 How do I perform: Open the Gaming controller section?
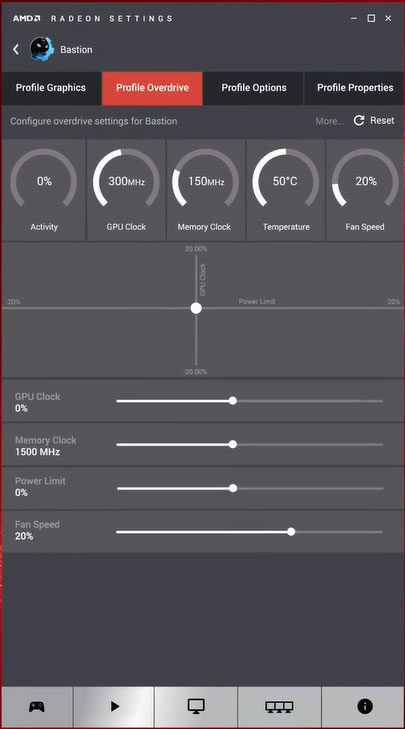37,707
